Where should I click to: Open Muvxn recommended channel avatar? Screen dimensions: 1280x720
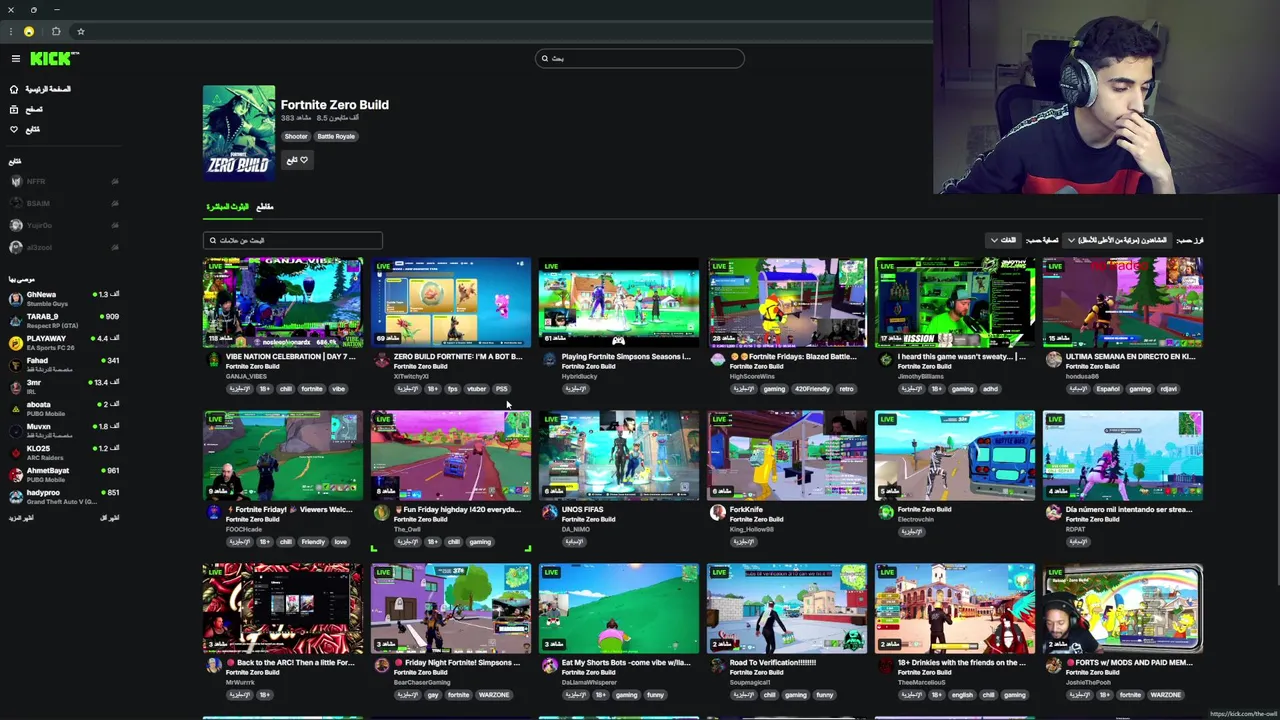16,430
